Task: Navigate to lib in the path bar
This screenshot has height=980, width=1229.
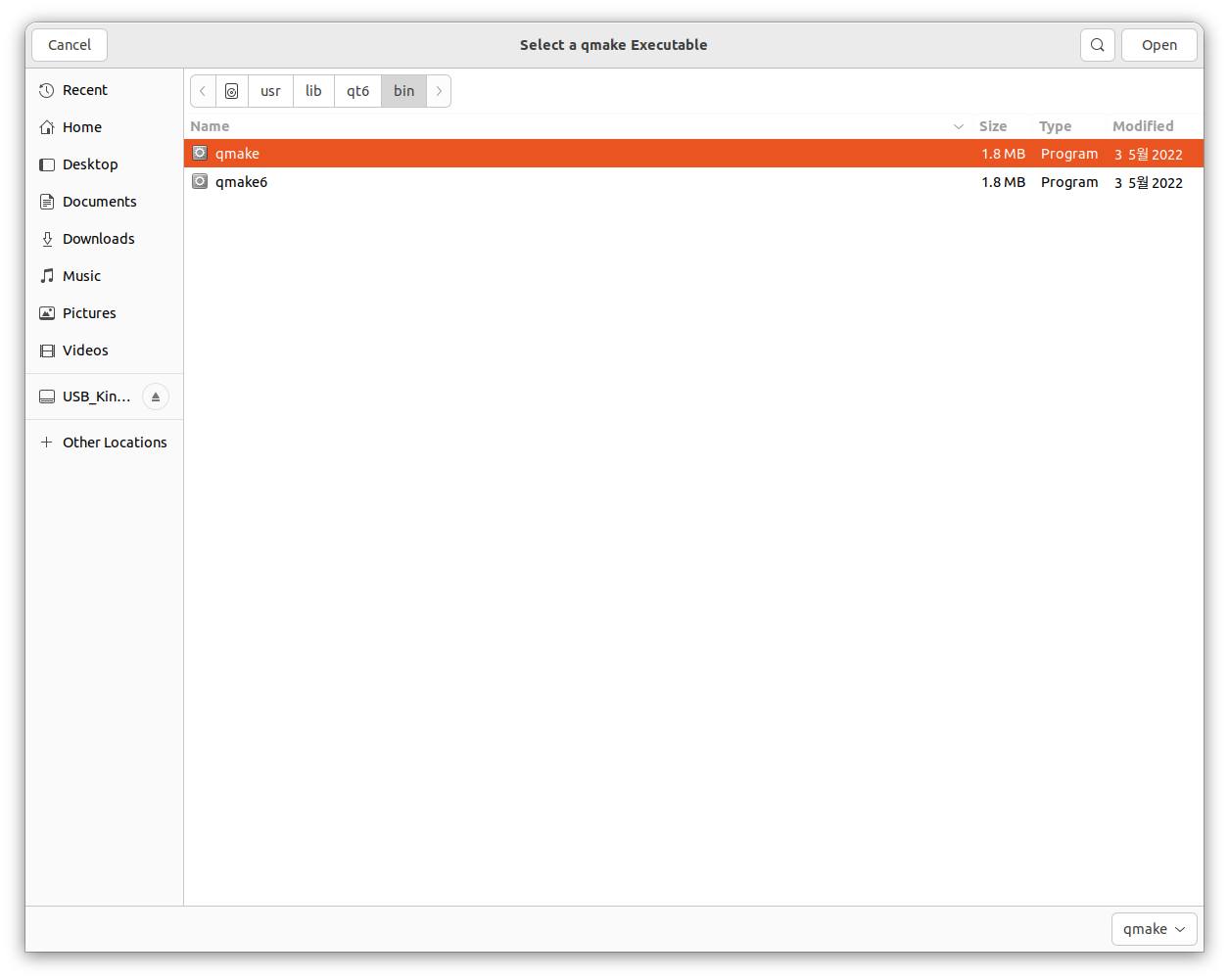Action: point(313,91)
